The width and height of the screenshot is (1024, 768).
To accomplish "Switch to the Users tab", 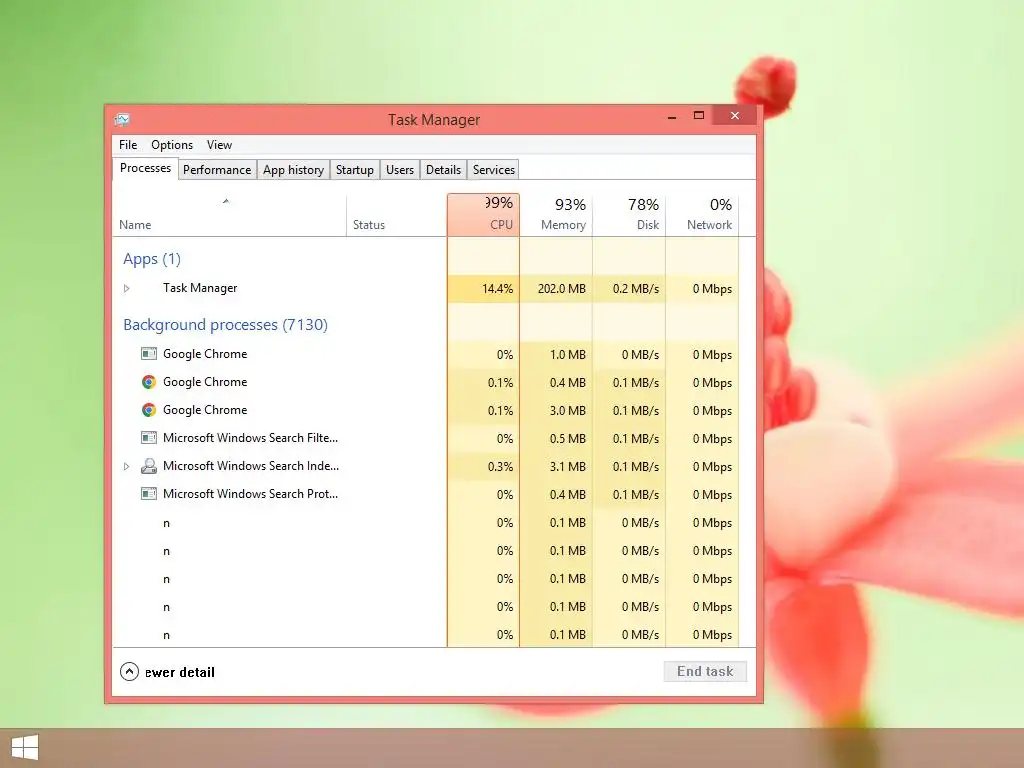I will coord(400,170).
